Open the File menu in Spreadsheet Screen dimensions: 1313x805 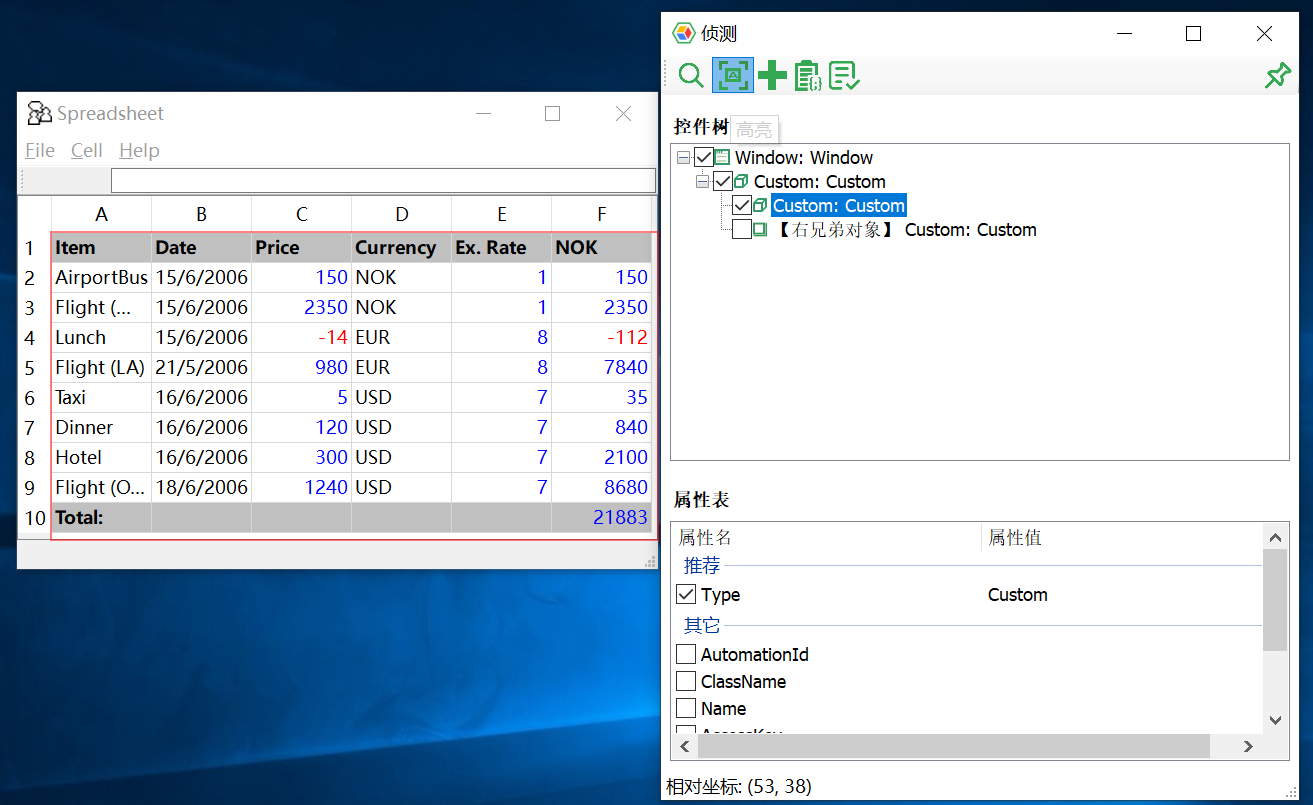tap(40, 151)
